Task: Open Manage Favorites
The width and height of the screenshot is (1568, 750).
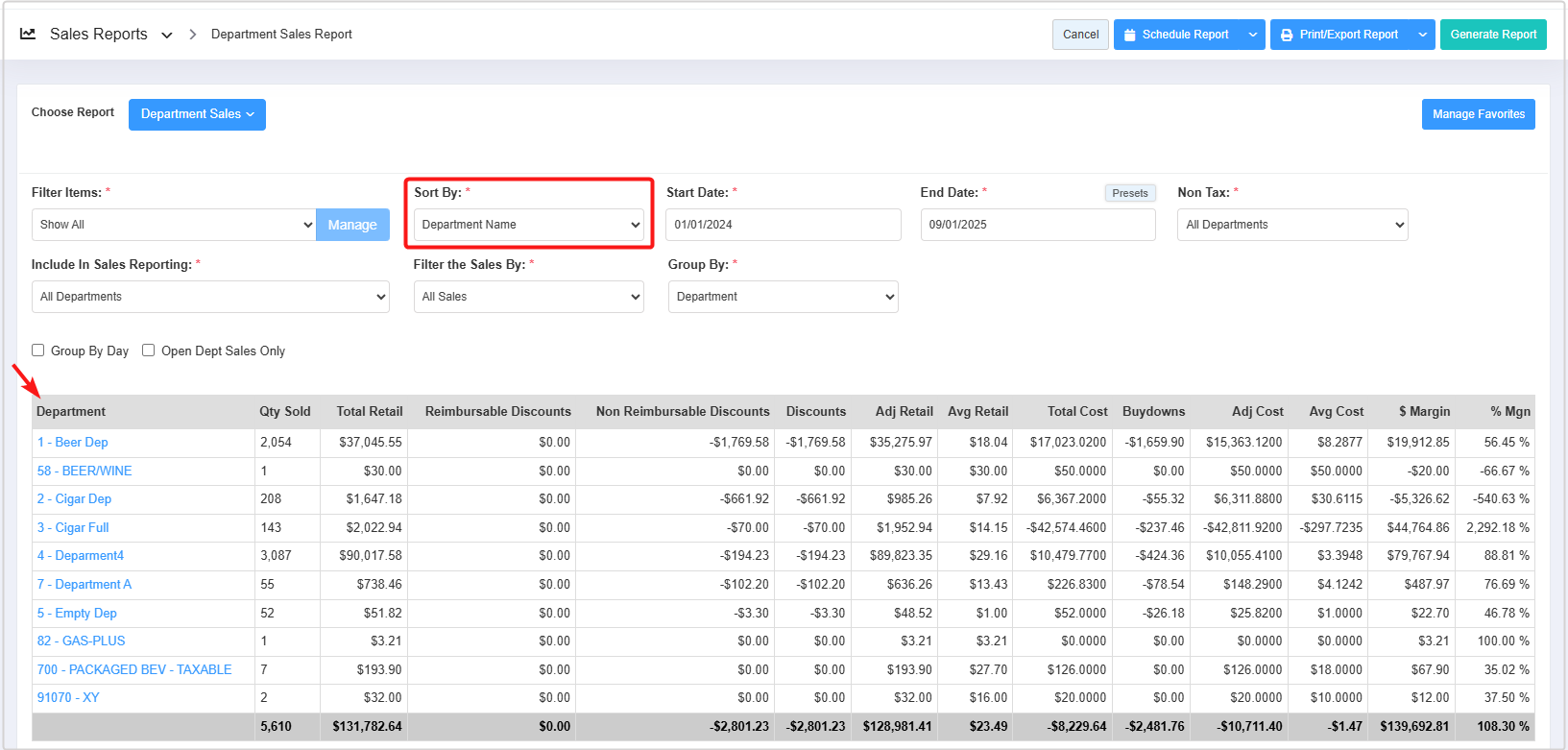Action: click(x=1478, y=114)
